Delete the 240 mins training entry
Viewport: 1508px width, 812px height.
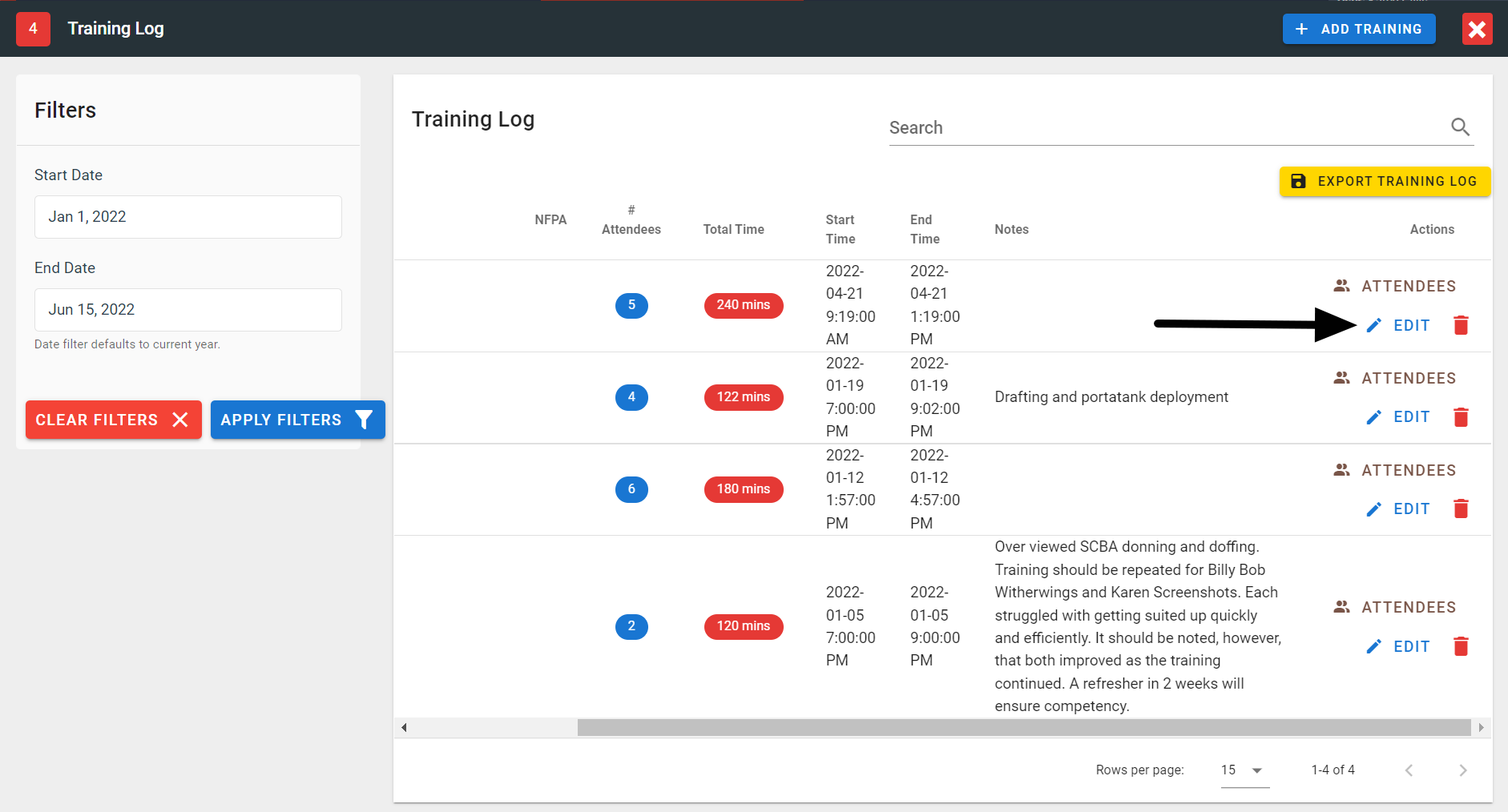click(x=1461, y=325)
